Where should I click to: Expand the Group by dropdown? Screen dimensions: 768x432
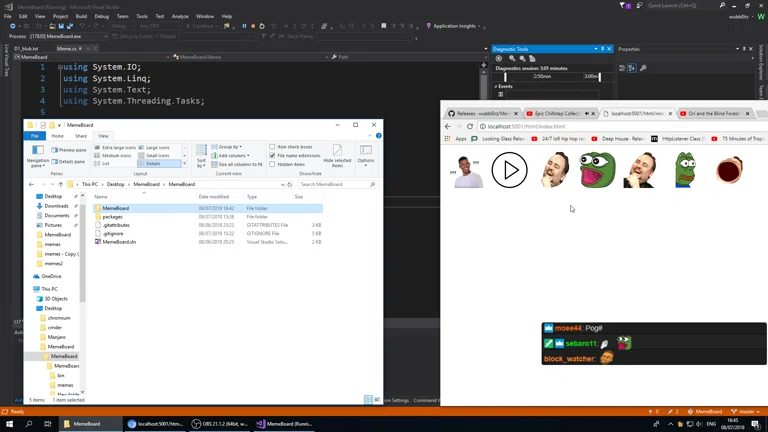pos(229,147)
